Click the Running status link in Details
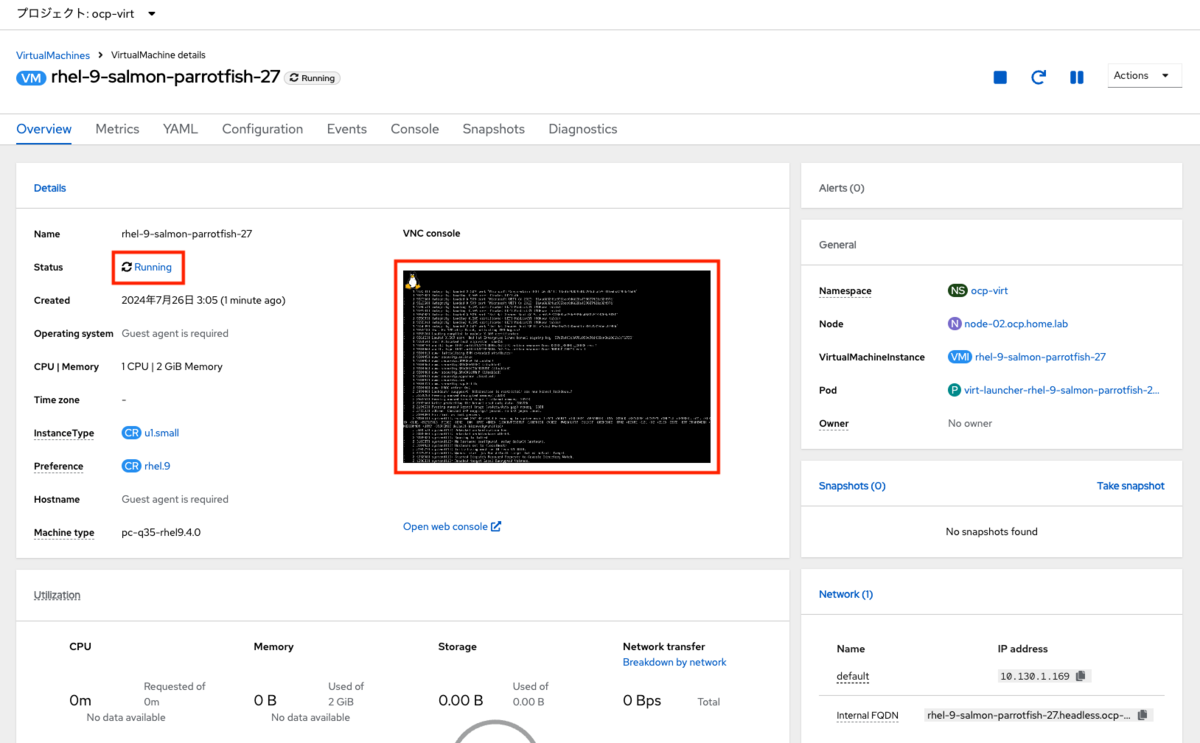The height and width of the screenshot is (743, 1200). pyautogui.click(x=153, y=267)
